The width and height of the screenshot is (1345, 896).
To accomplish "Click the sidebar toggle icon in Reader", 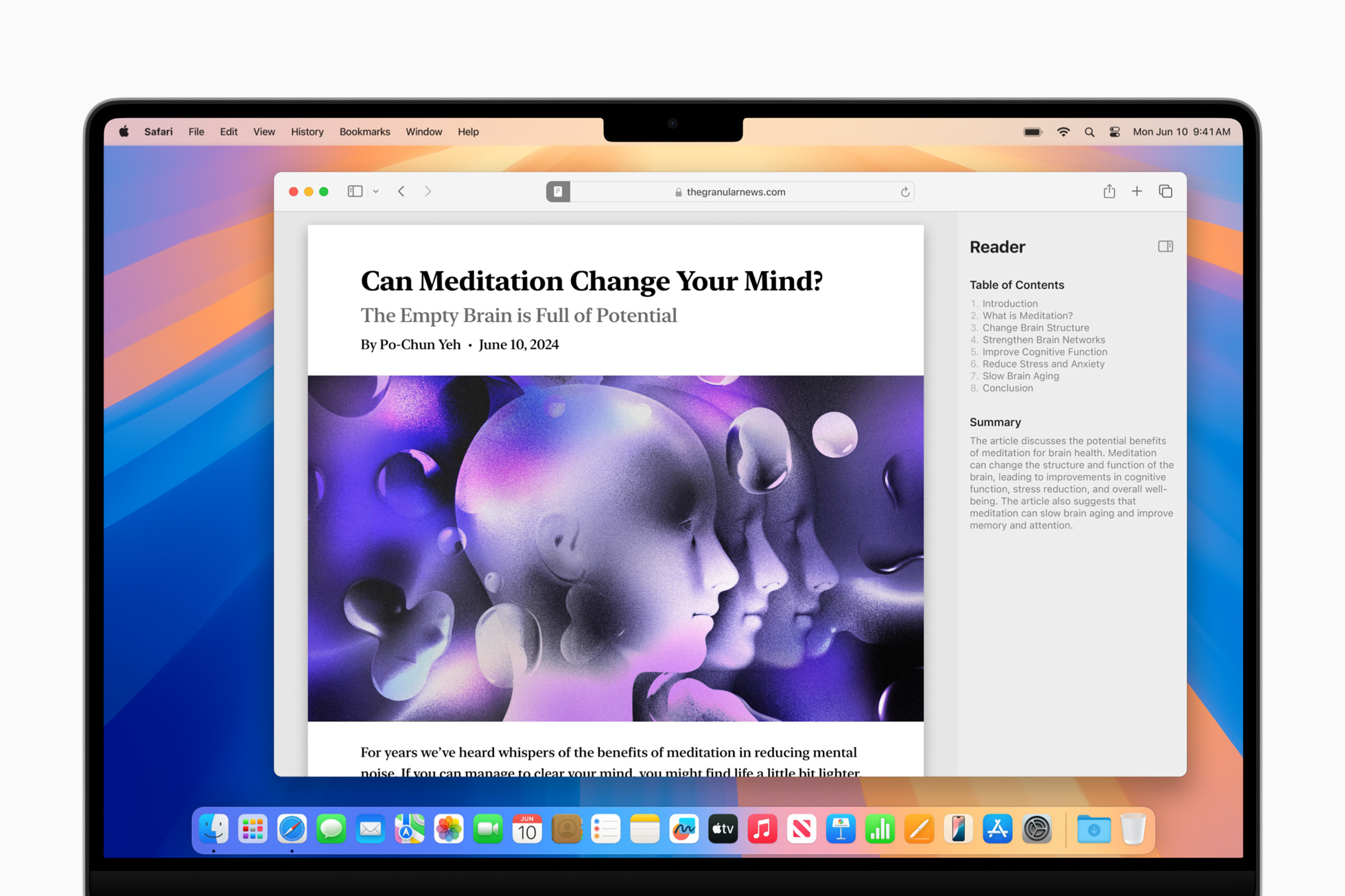I will [1164, 247].
